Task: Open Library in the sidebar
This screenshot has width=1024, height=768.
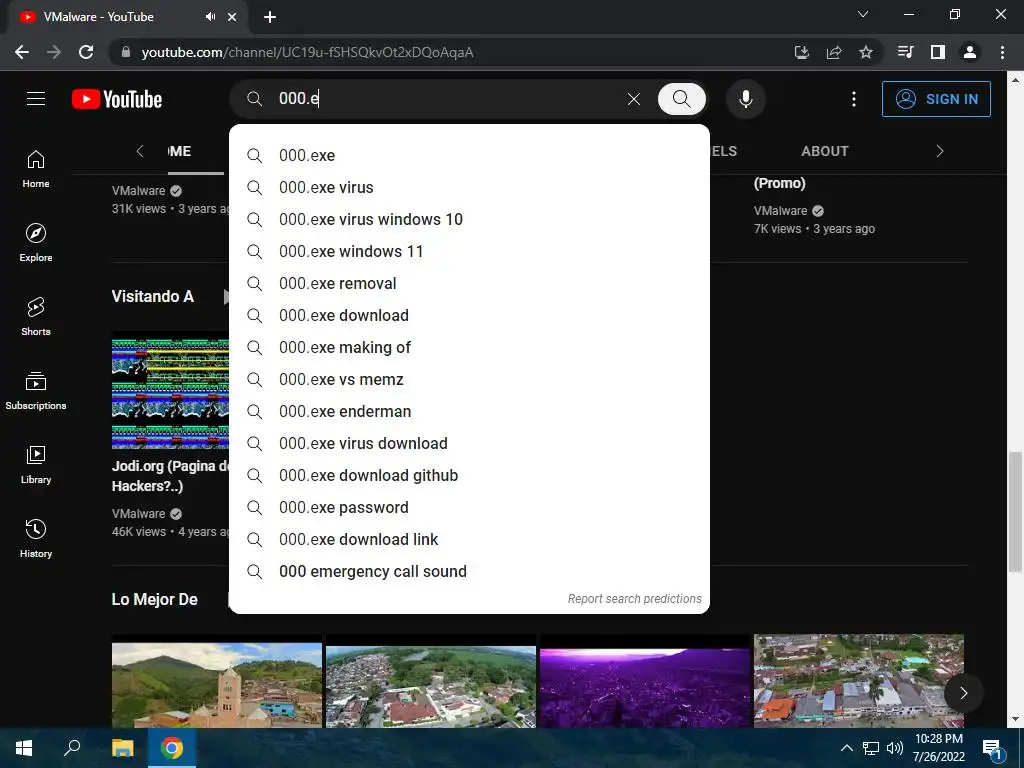Action: [36, 464]
